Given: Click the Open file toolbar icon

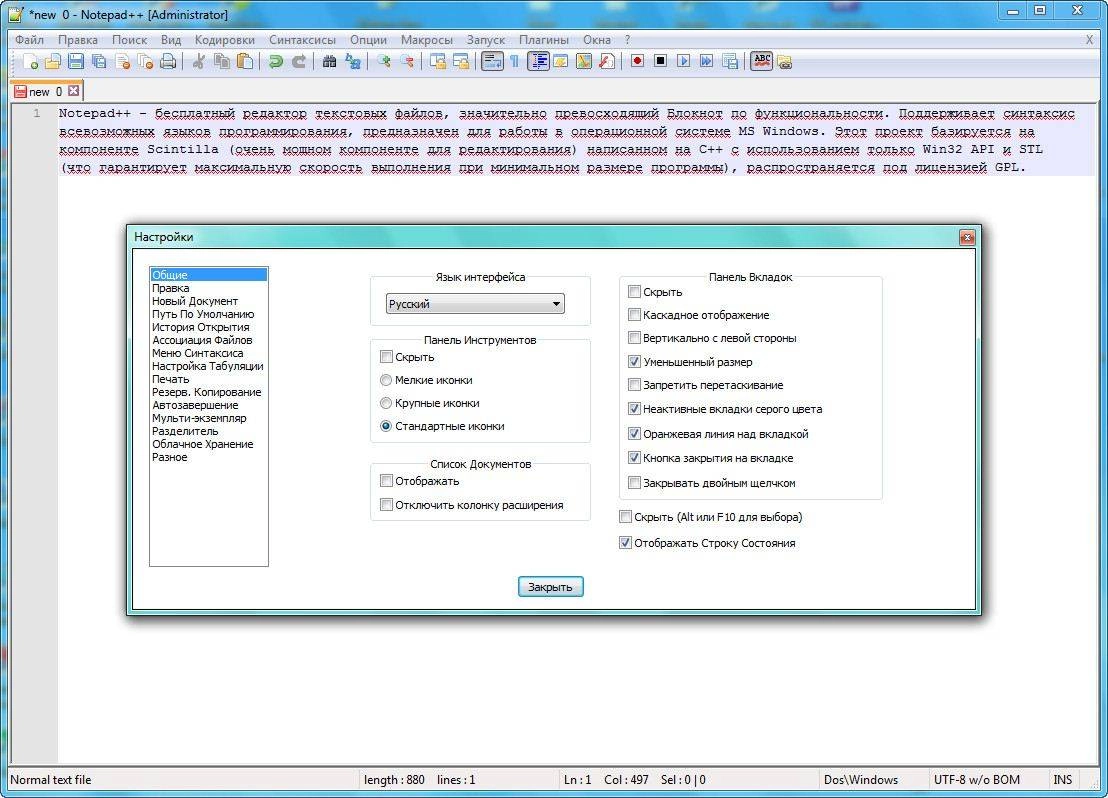Looking at the screenshot, I should coord(53,61).
